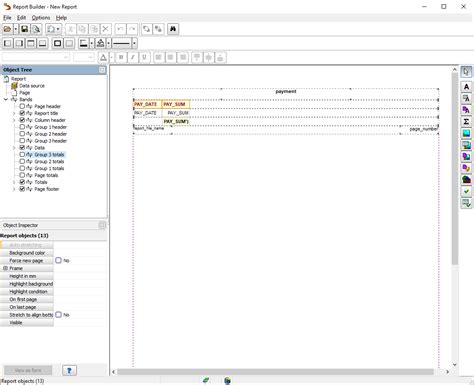Screen dimensions: 474x385
Task: Apply all frame borders with the thick box icon
Action: [x=57, y=43]
